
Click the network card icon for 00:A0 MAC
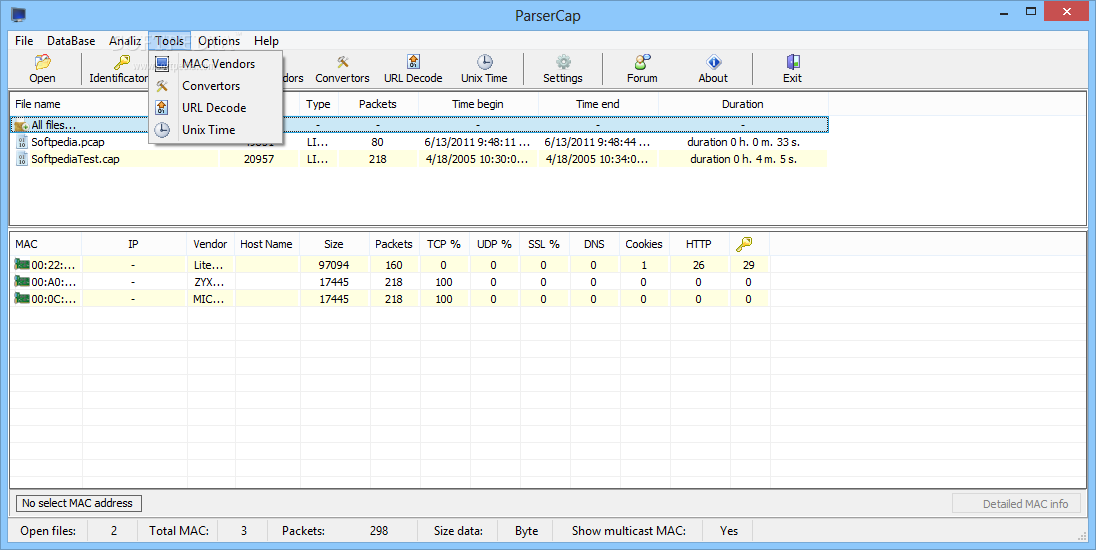(22, 282)
